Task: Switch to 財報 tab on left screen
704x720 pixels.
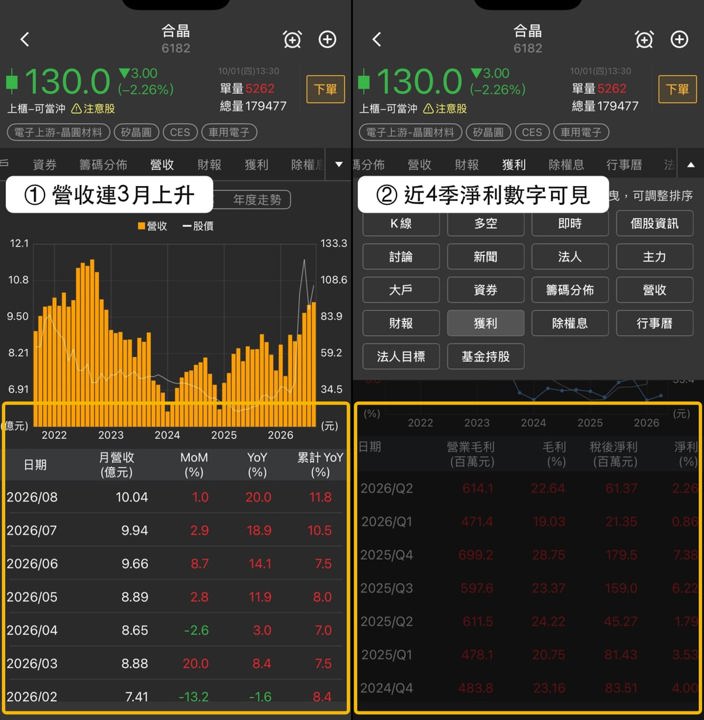Action: point(209,165)
